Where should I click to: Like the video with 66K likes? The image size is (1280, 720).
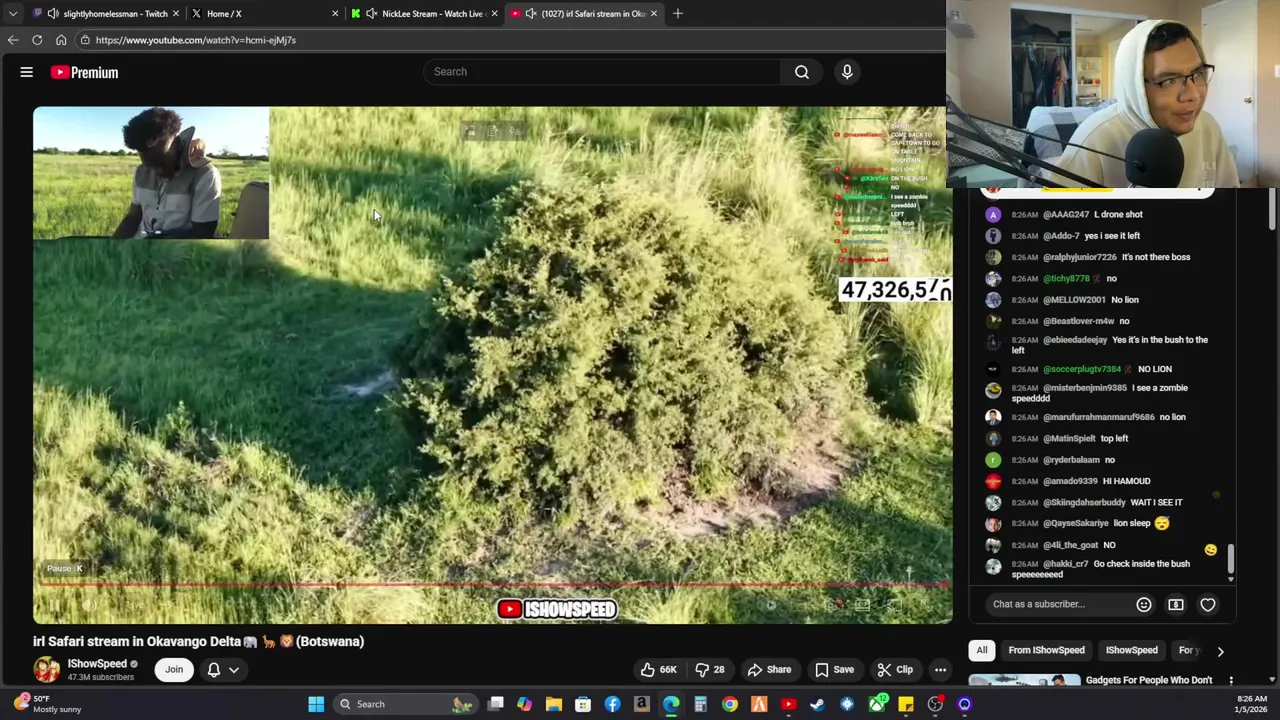click(x=659, y=670)
